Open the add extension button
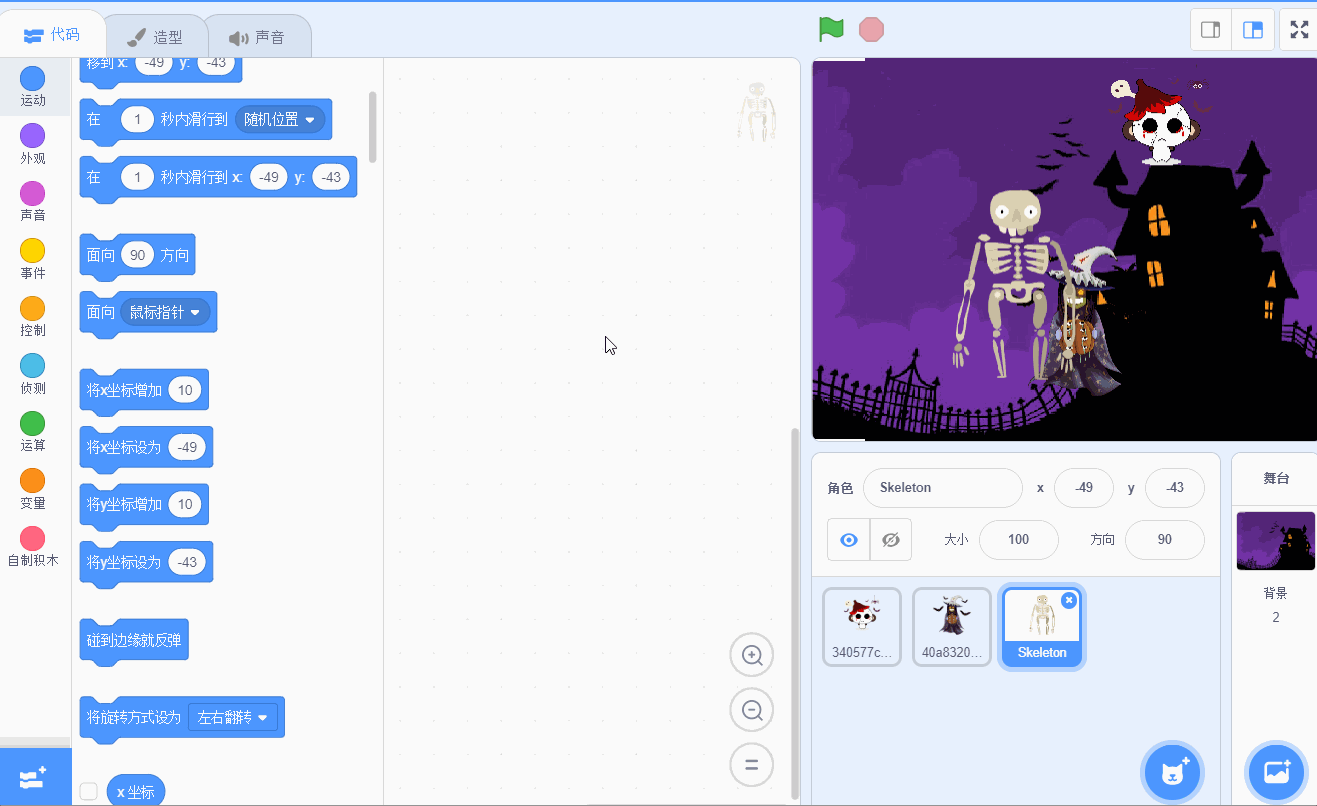The width and height of the screenshot is (1317, 806). point(35,777)
